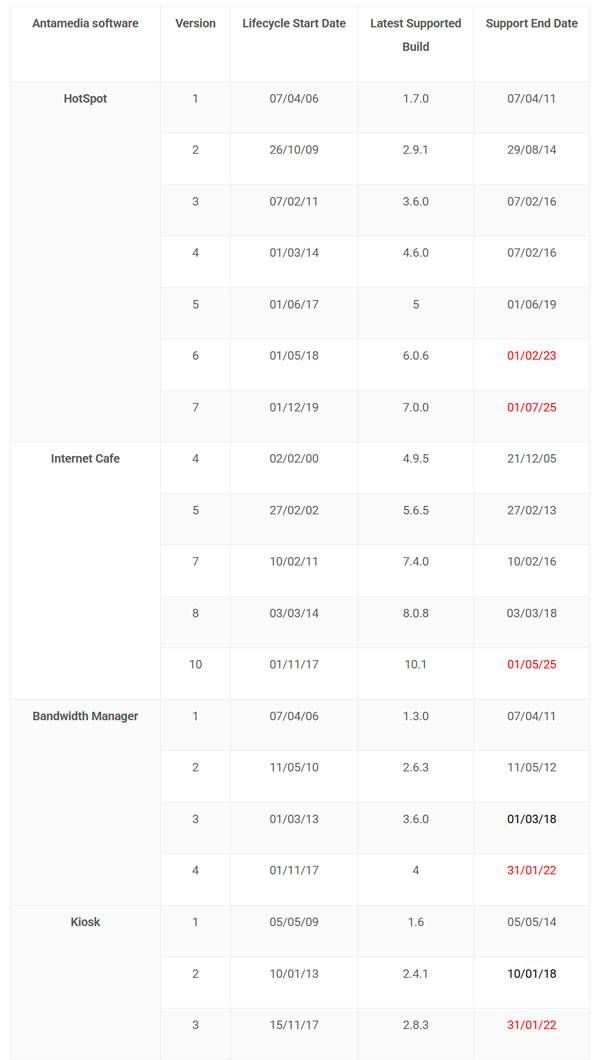This screenshot has width=600, height=1060.
Task: Click the 26/10/09 lifecycle start date
Action: 294,150
